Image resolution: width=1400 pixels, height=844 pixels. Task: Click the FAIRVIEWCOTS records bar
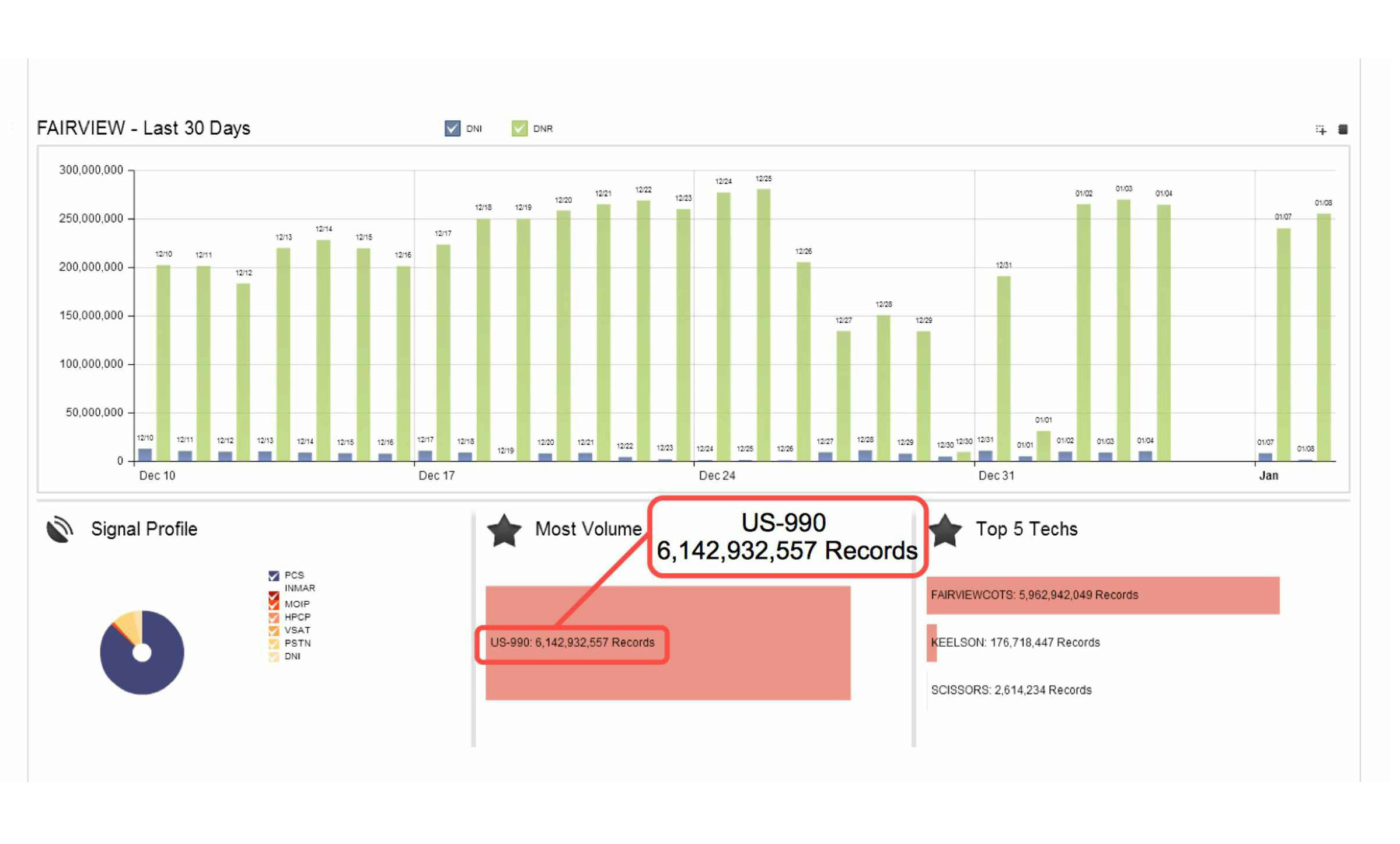(1102, 595)
